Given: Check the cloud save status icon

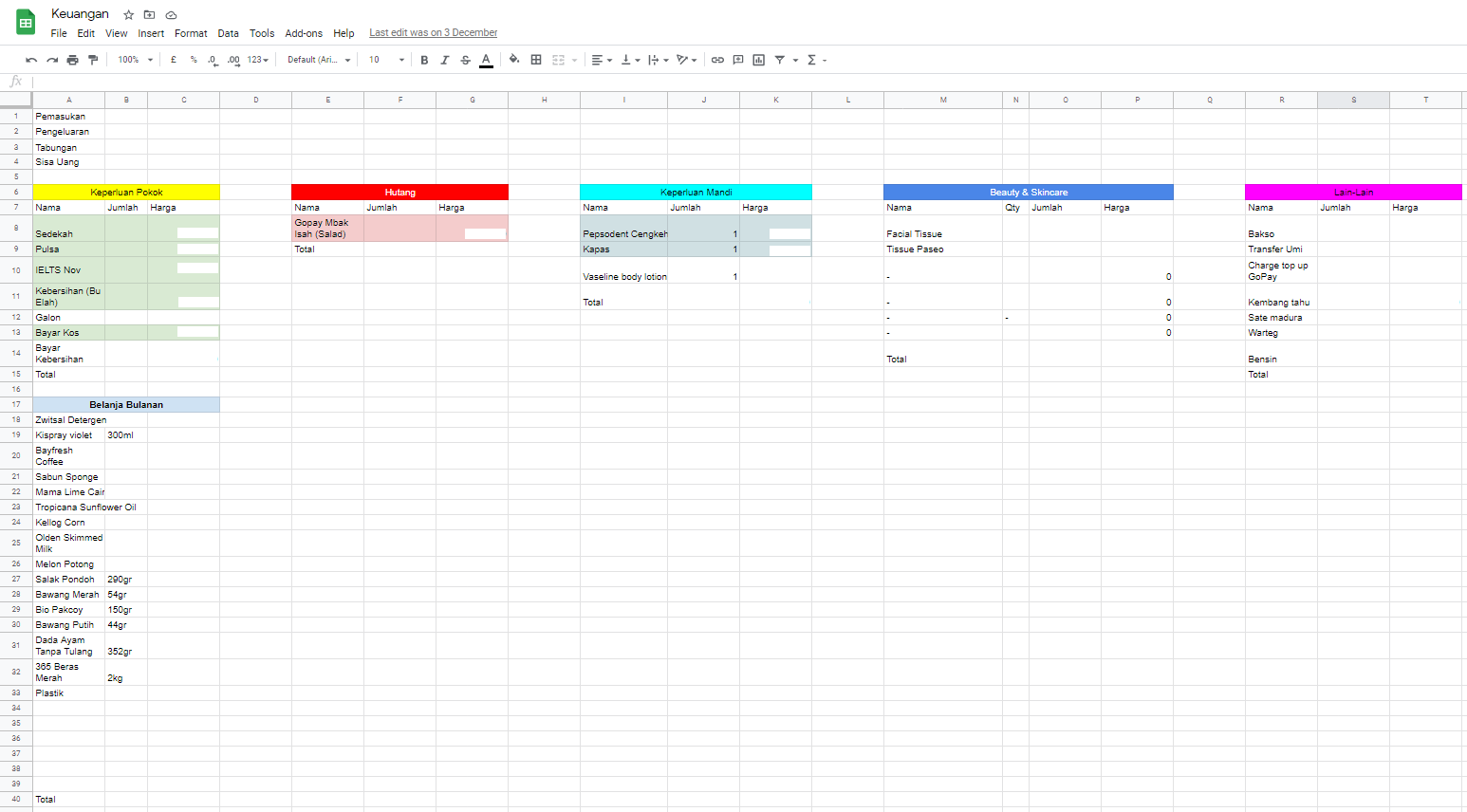Looking at the screenshot, I should click(171, 15).
